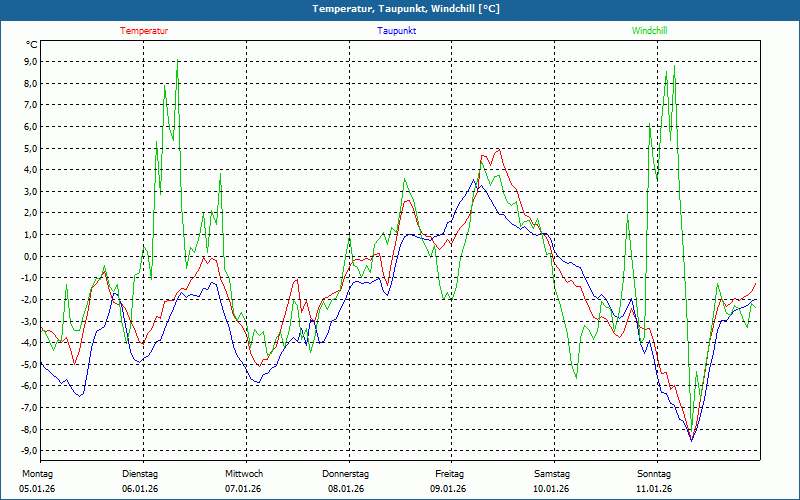Select the Dienstag 06.01.26 date label

(x=140, y=481)
